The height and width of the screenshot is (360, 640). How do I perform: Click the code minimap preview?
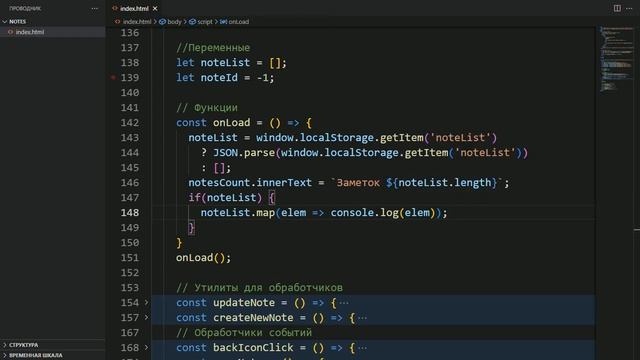(x=616, y=59)
